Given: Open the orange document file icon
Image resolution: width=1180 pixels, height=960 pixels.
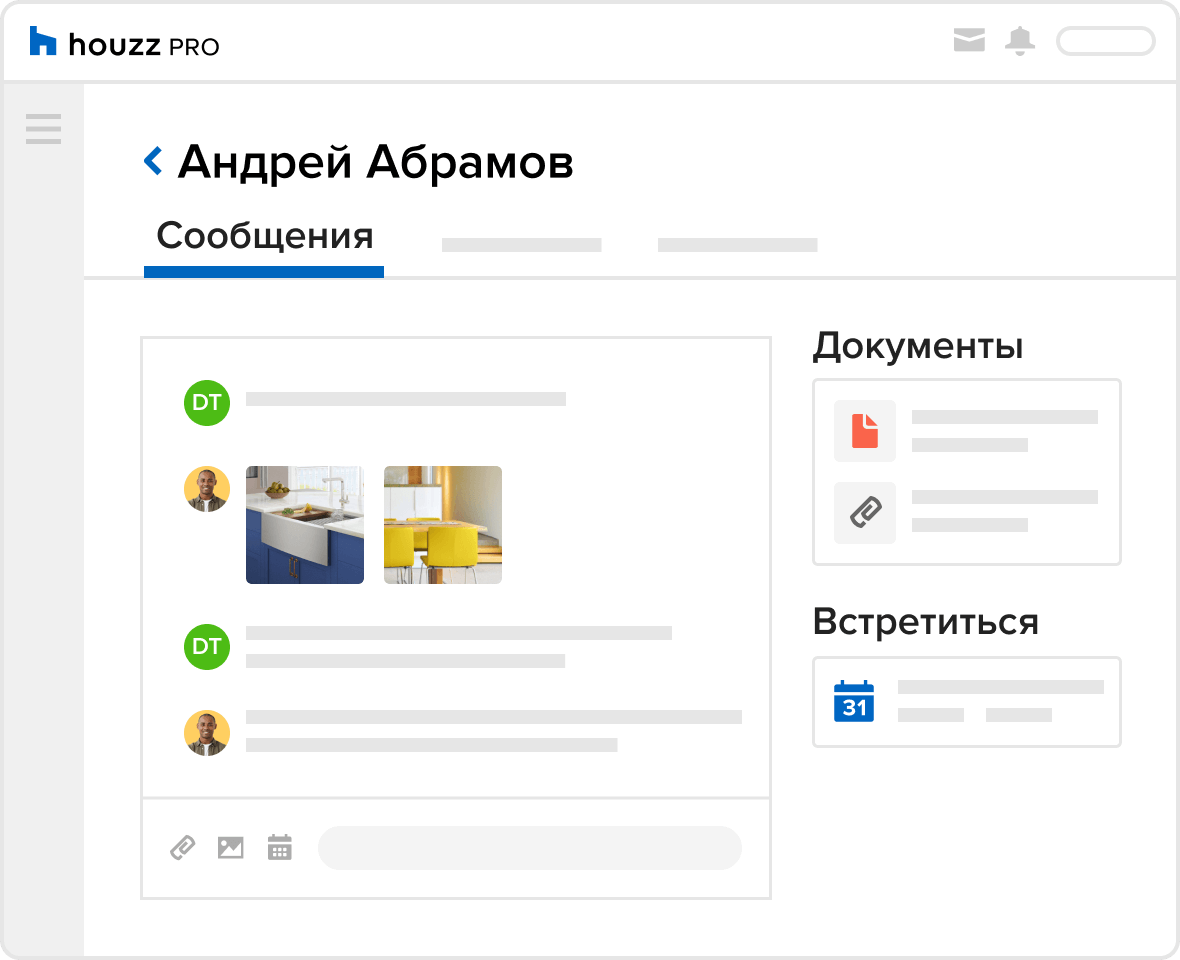Looking at the screenshot, I should [865, 431].
